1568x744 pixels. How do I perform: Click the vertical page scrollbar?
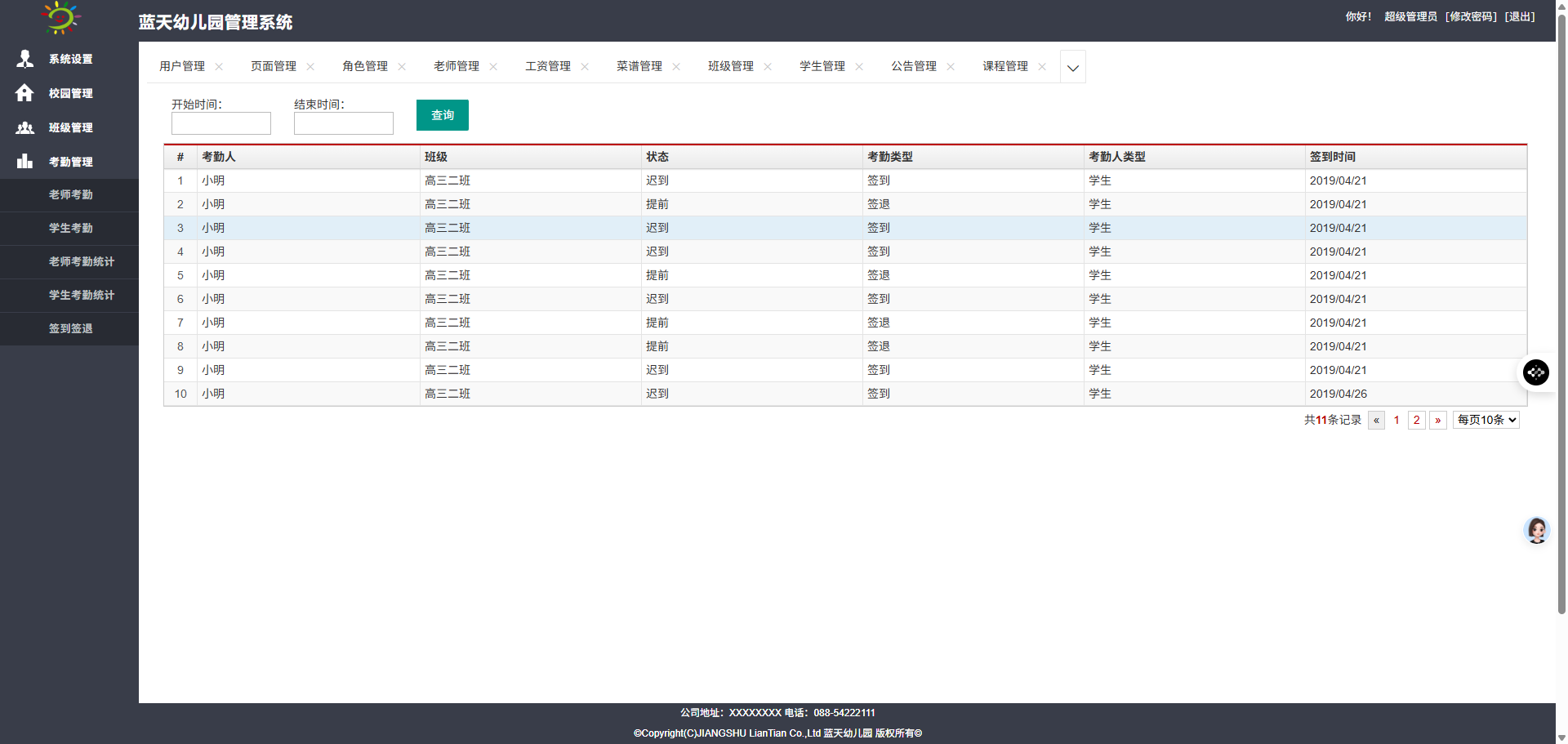[x=1561, y=327]
